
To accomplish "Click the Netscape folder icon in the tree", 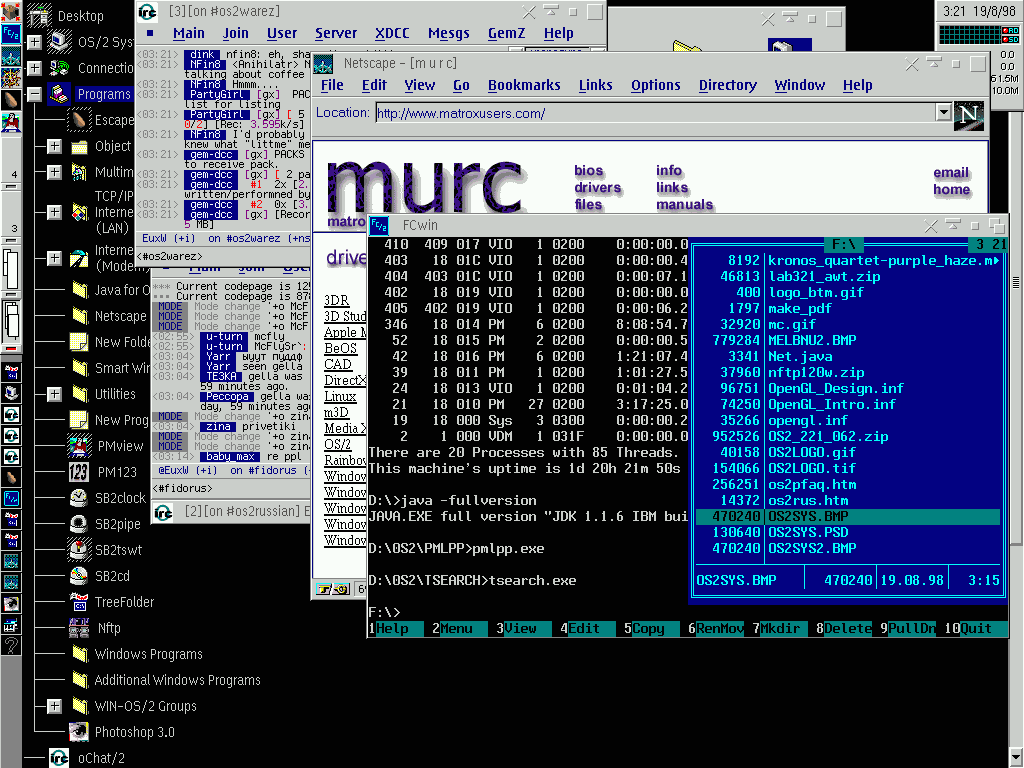I will pos(79,315).
